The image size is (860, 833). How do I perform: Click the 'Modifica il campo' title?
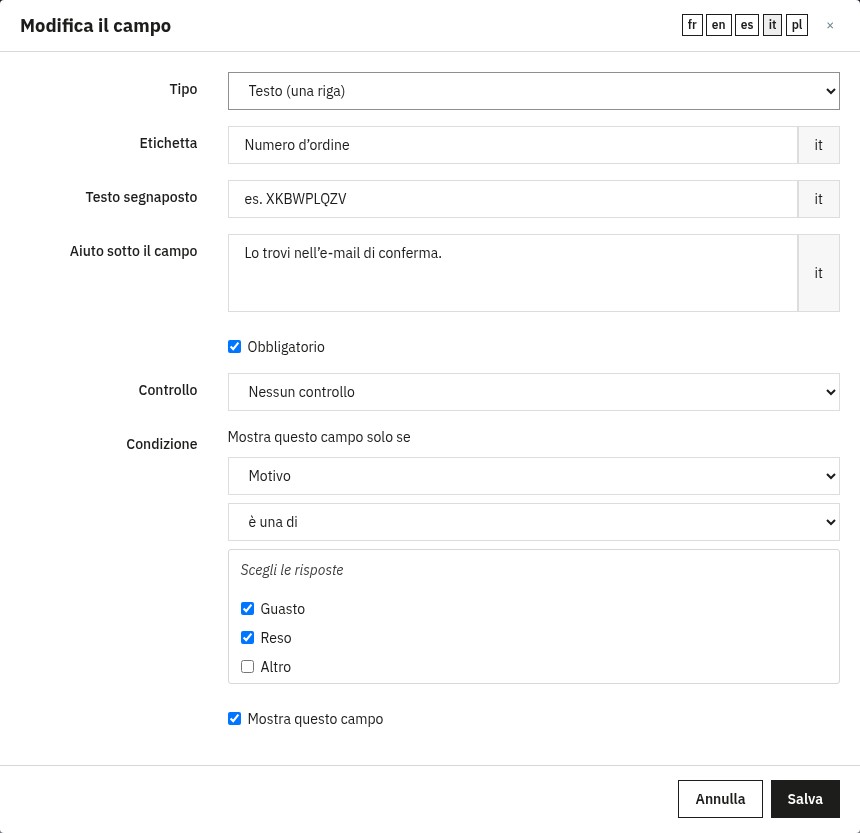[95, 26]
